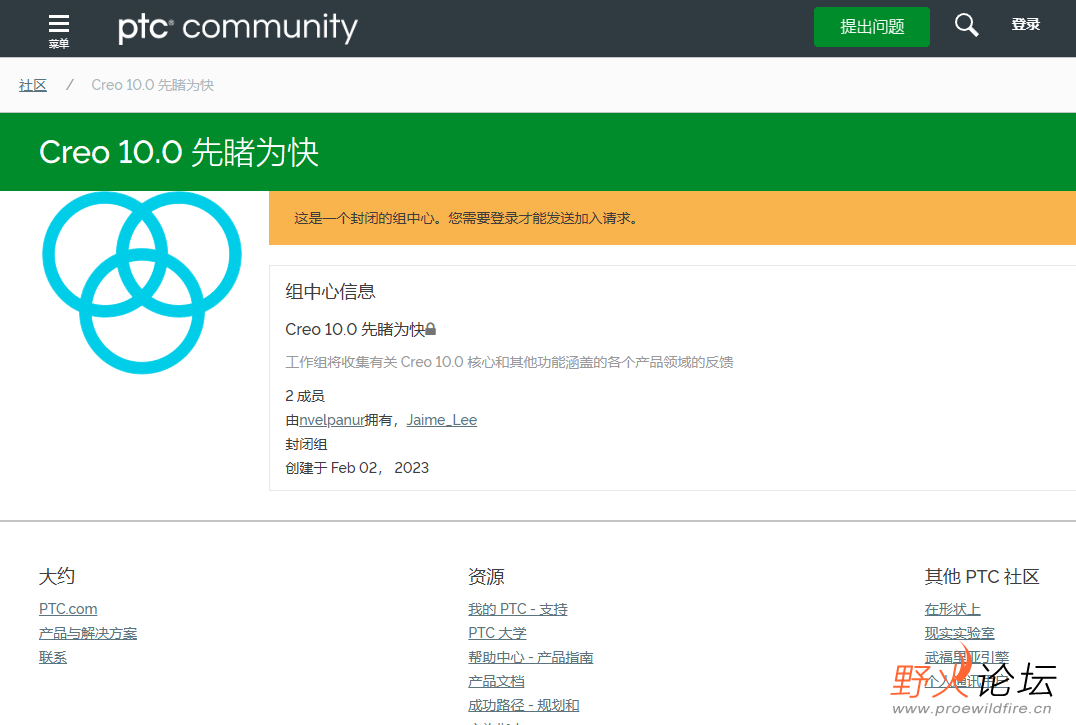Open the hamburger 菜单 menu
This screenshot has width=1076, height=725.
coord(58,31)
